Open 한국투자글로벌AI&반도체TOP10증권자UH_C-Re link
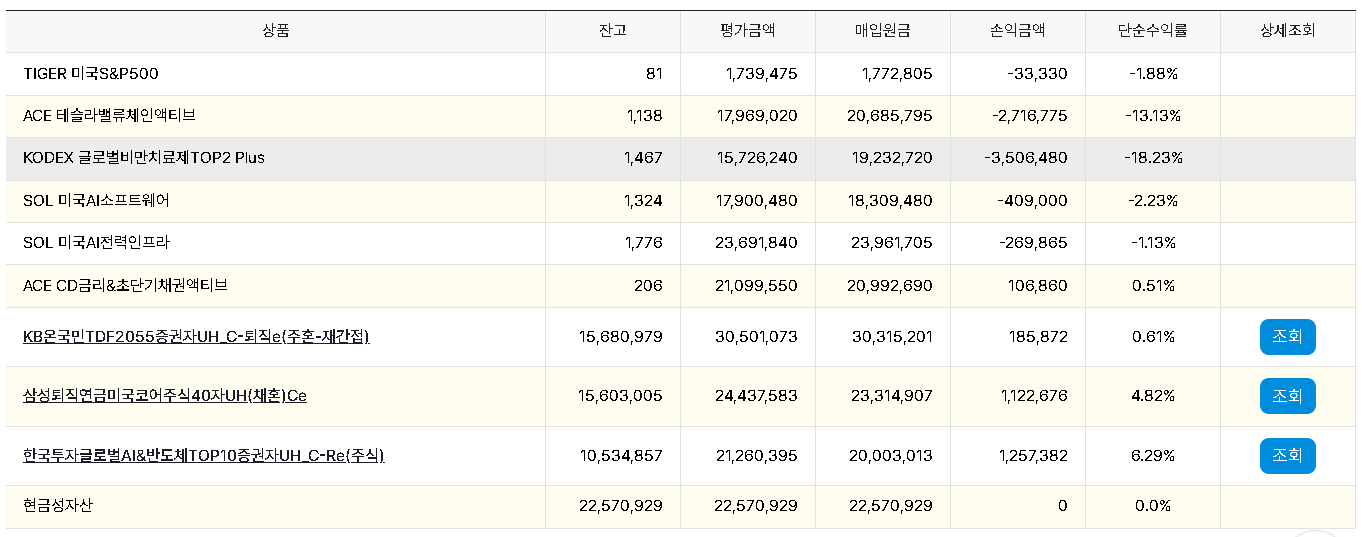The image size is (1362, 537). click(x=204, y=456)
